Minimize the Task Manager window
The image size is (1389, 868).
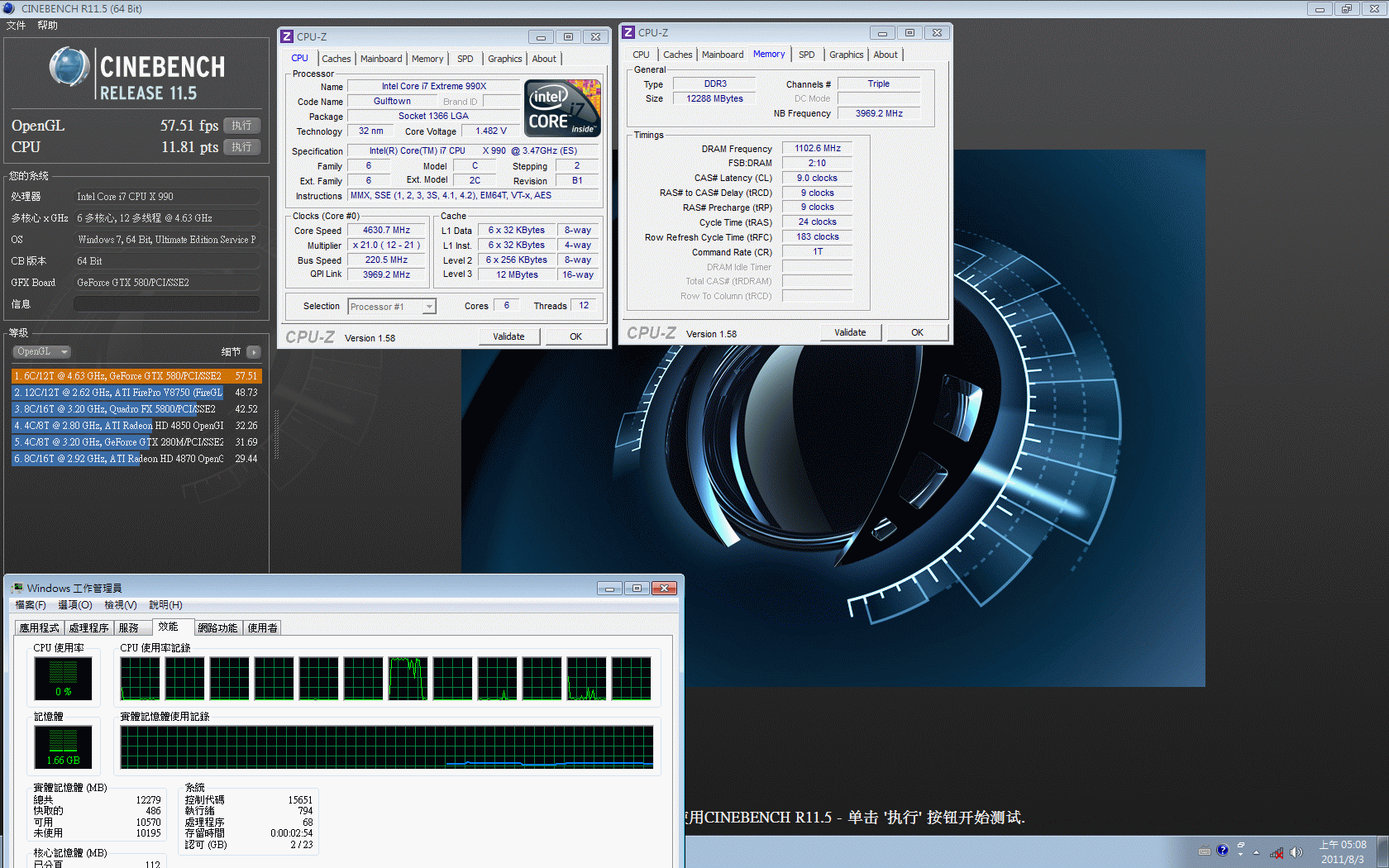[x=610, y=589]
